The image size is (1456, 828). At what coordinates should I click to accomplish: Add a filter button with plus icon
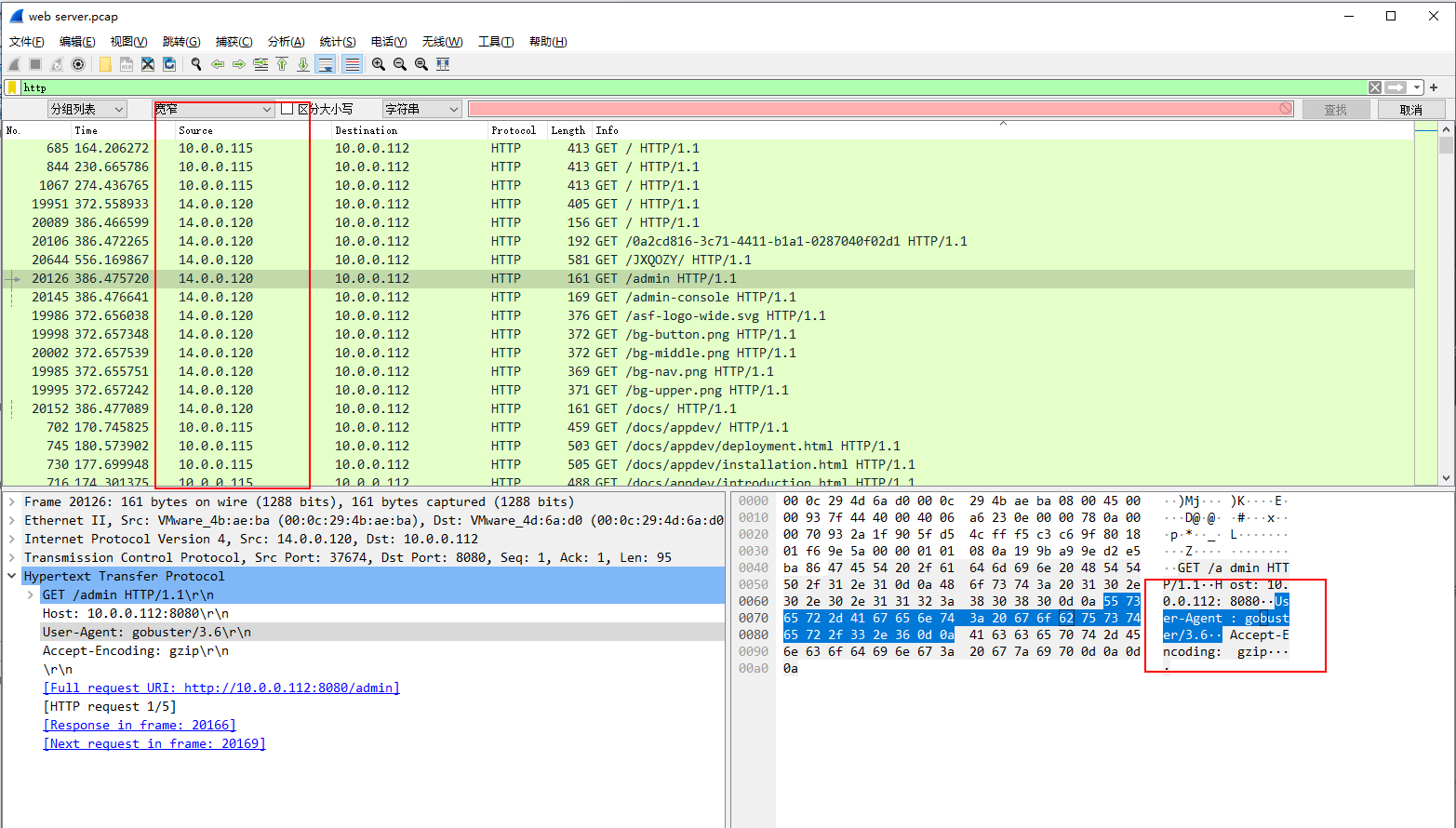1434,87
